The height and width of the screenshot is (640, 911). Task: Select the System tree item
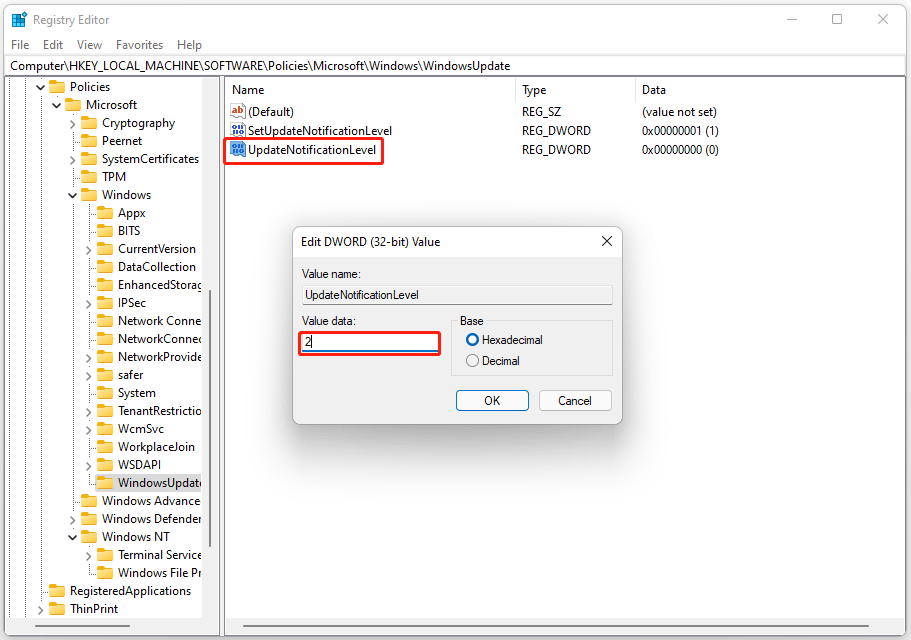pyautogui.click(x=137, y=393)
